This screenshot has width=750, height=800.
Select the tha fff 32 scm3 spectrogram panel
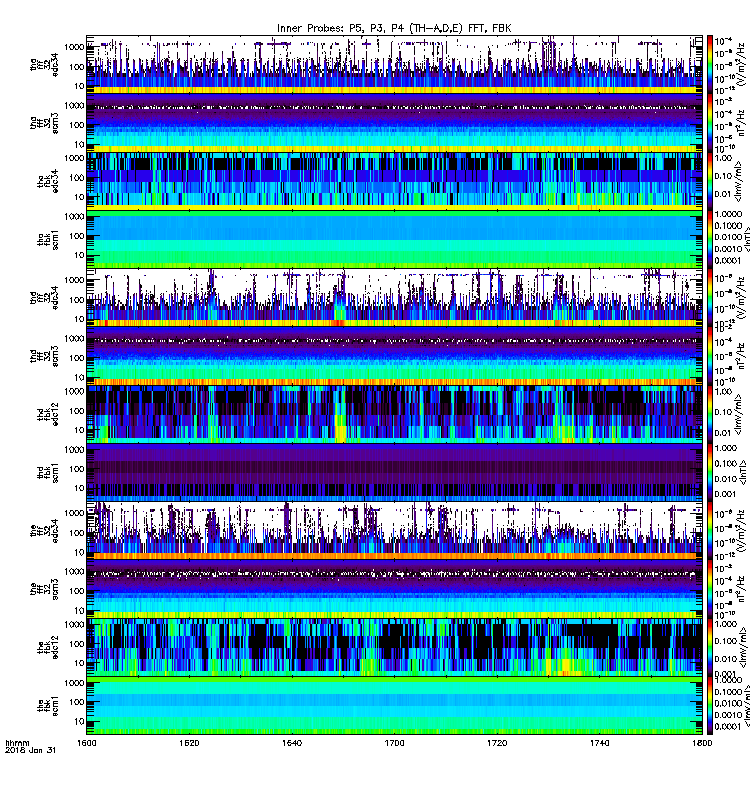pos(394,123)
